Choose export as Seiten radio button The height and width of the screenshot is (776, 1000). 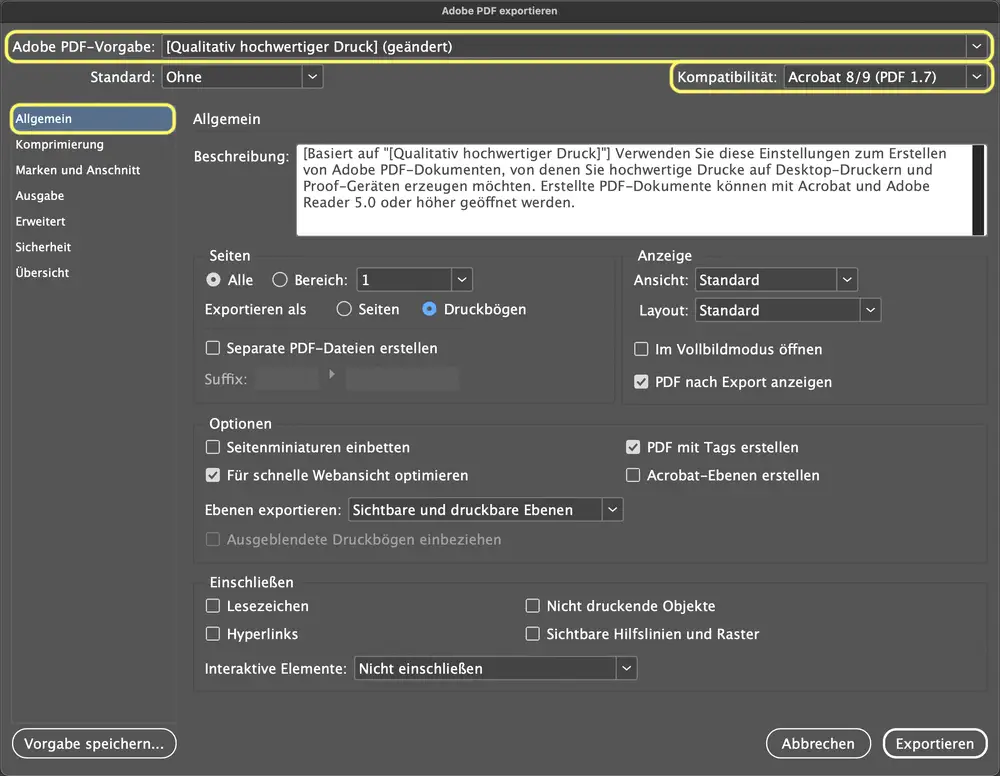pos(344,309)
